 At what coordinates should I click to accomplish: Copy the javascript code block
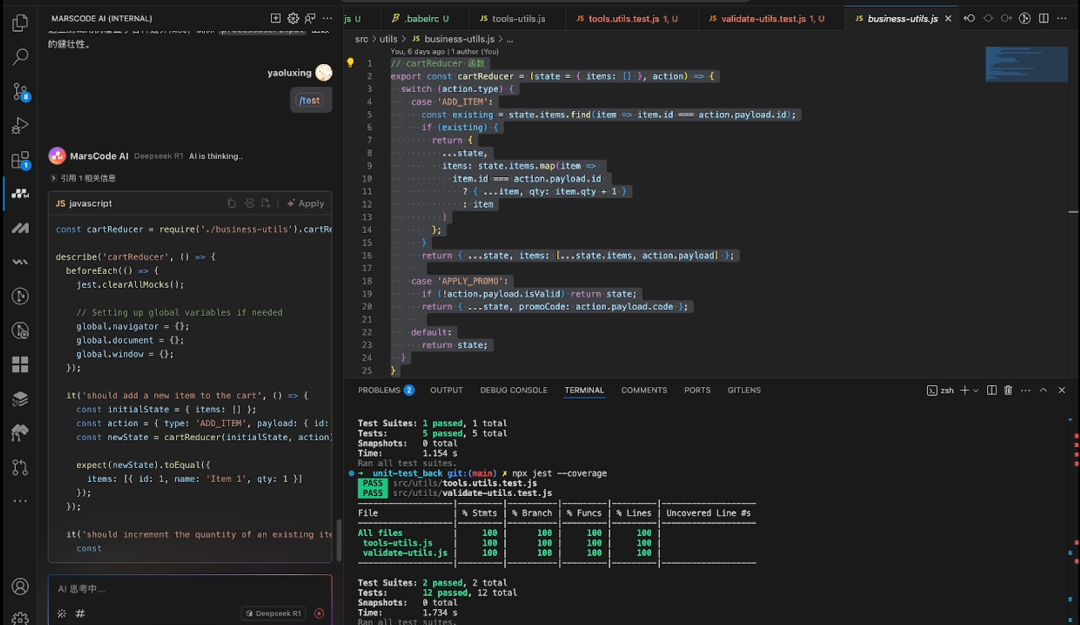tap(232, 203)
